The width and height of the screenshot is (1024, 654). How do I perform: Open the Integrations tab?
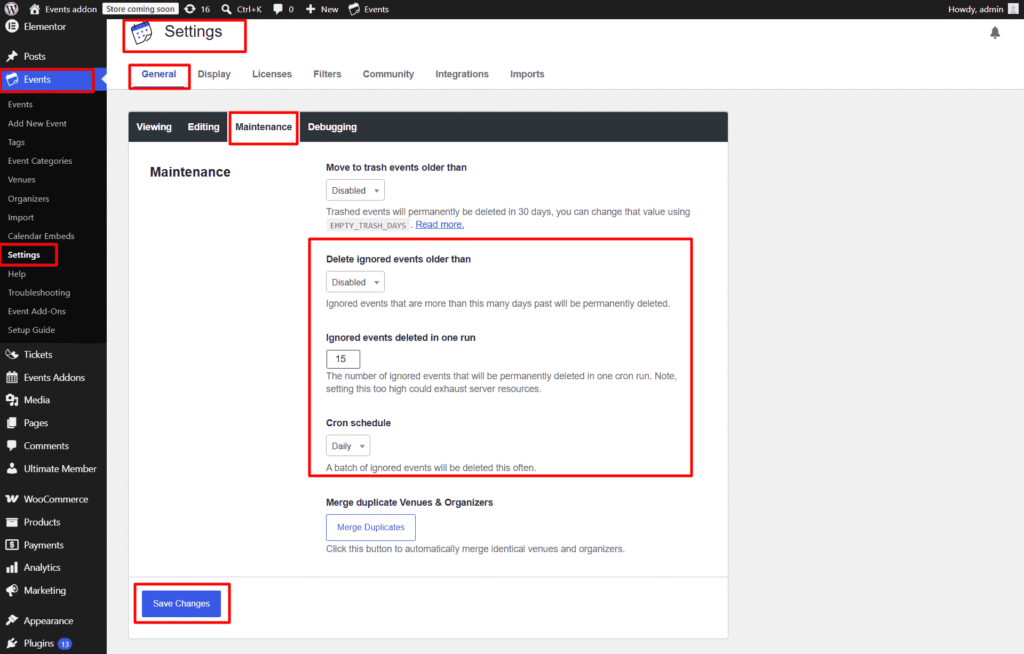pos(462,74)
